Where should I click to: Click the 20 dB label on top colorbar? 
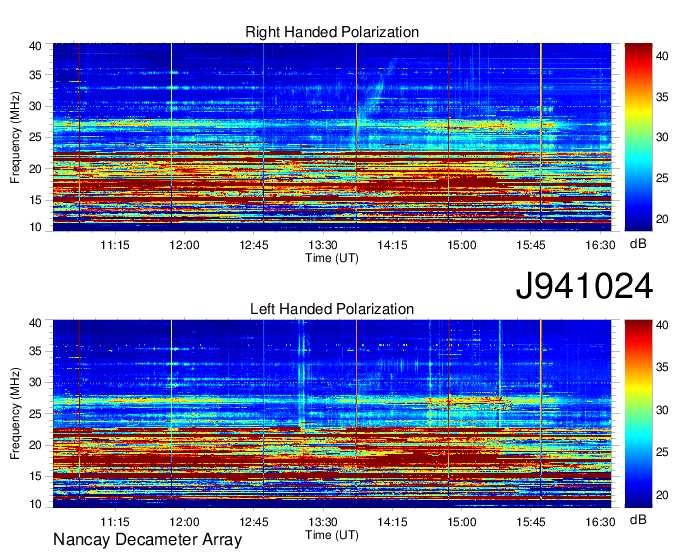click(662, 219)
